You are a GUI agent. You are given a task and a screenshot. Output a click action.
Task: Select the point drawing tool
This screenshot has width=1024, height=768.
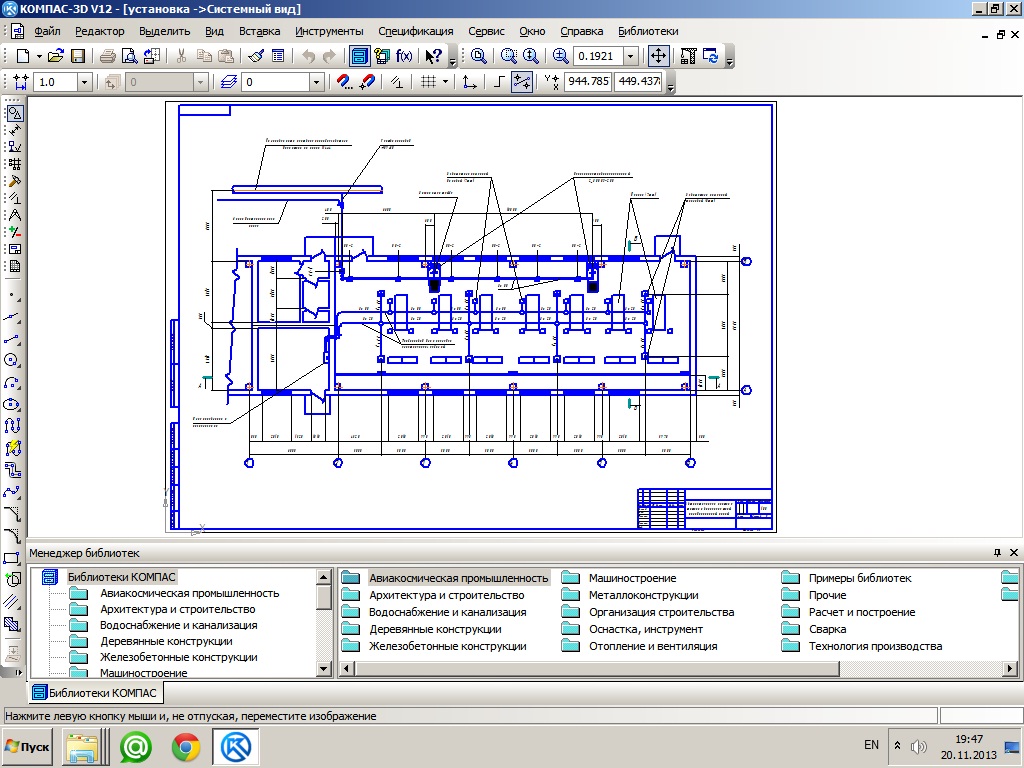(13, 295)
